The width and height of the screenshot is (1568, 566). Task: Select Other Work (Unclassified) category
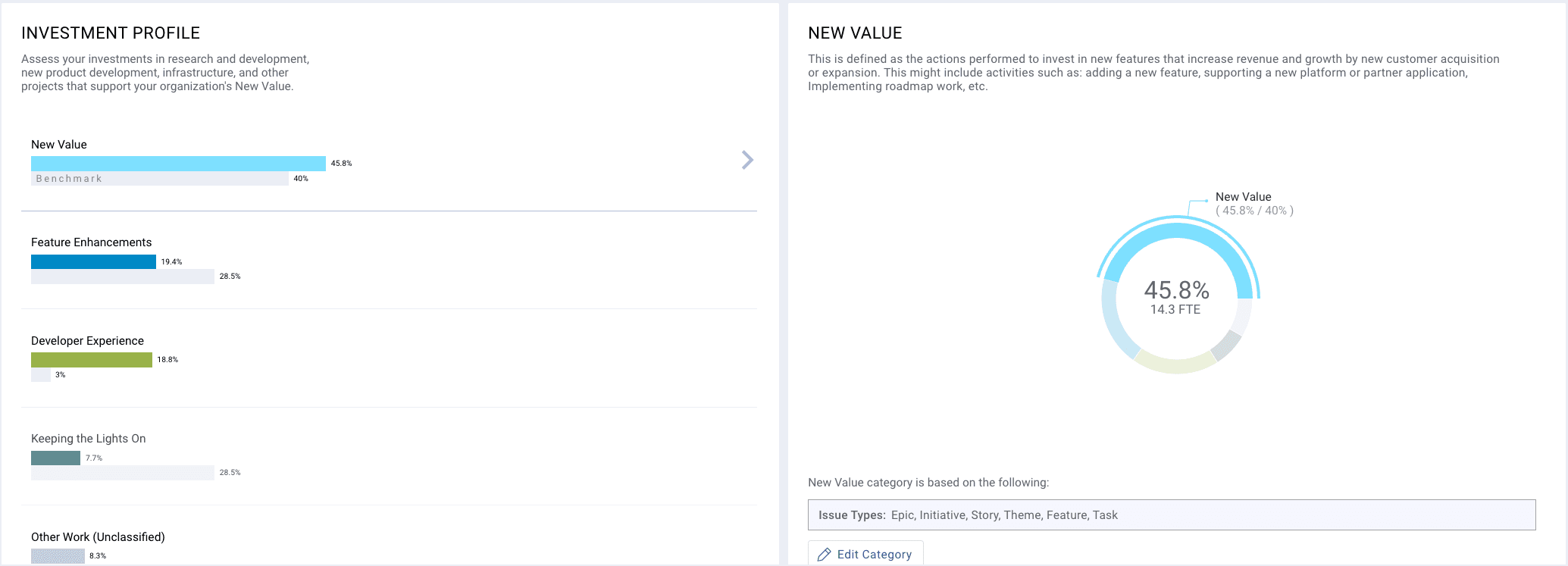98,537
